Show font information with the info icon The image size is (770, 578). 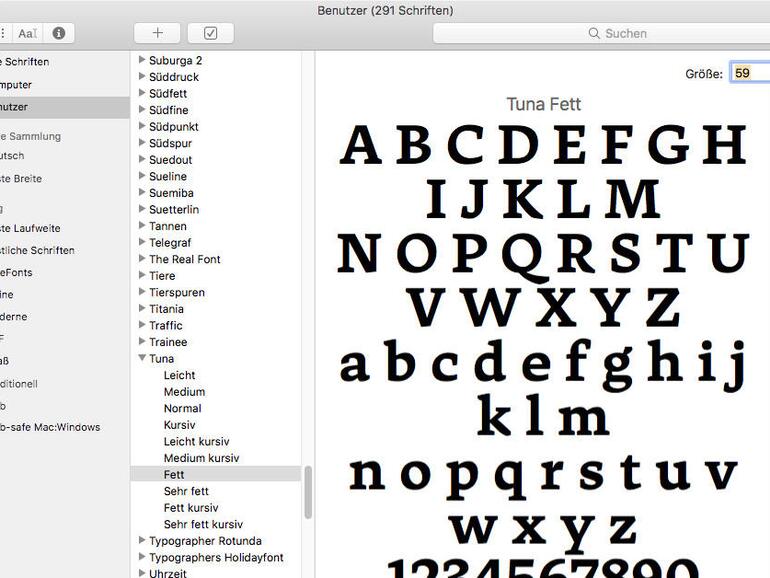58,33
